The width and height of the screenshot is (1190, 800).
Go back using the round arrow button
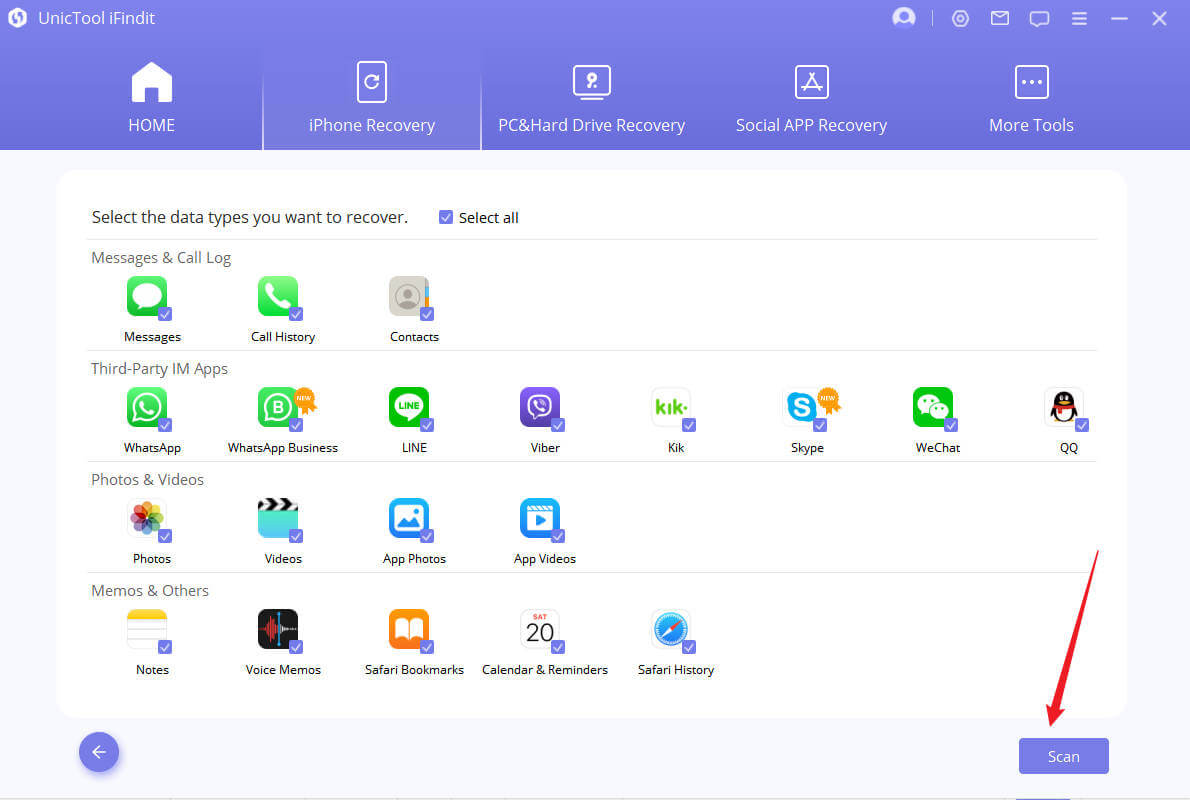(x=99, y=752)
